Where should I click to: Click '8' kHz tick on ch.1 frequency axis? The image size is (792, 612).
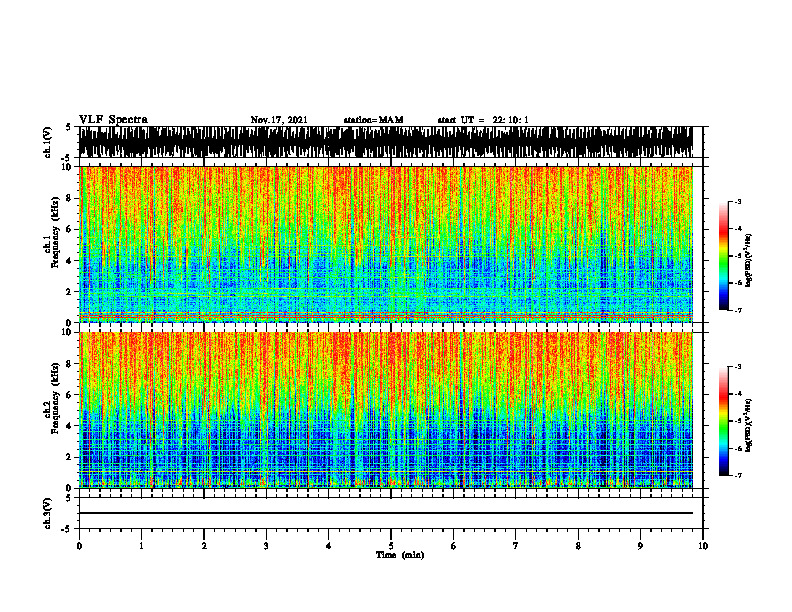click(x=70, y=198)
